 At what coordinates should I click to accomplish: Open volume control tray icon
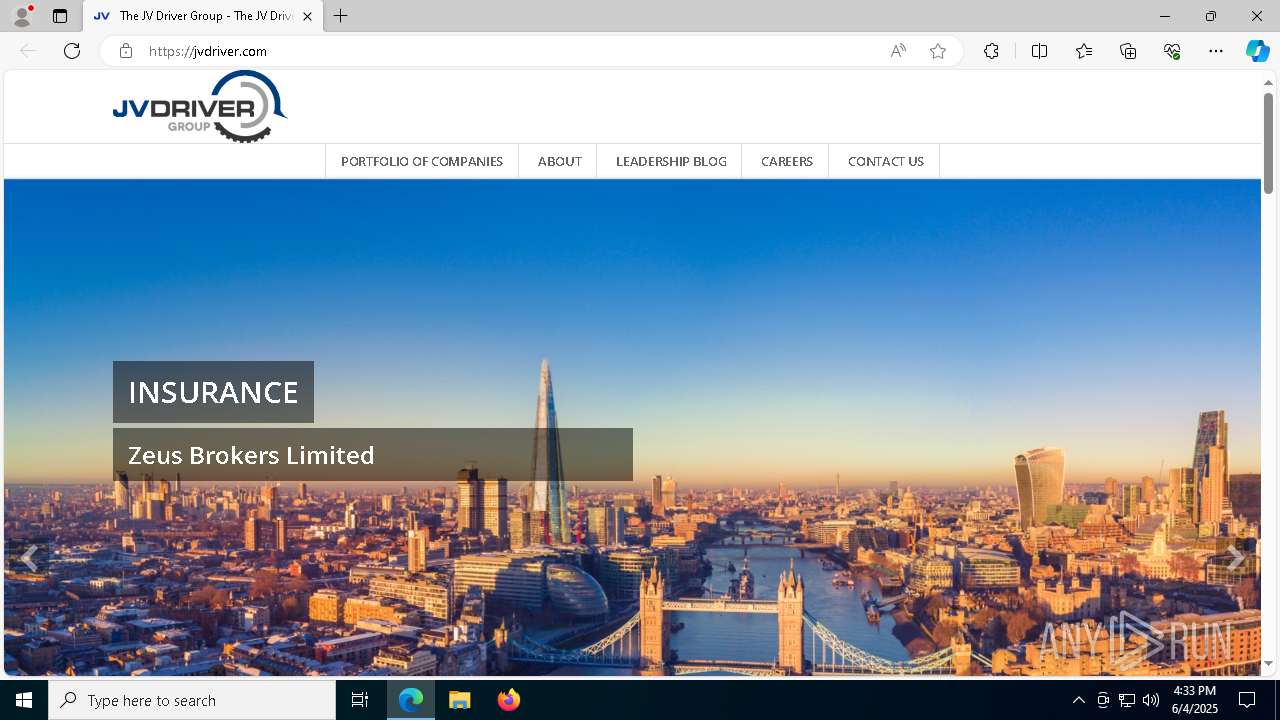pyautogui.click(x=1151, y=700)
